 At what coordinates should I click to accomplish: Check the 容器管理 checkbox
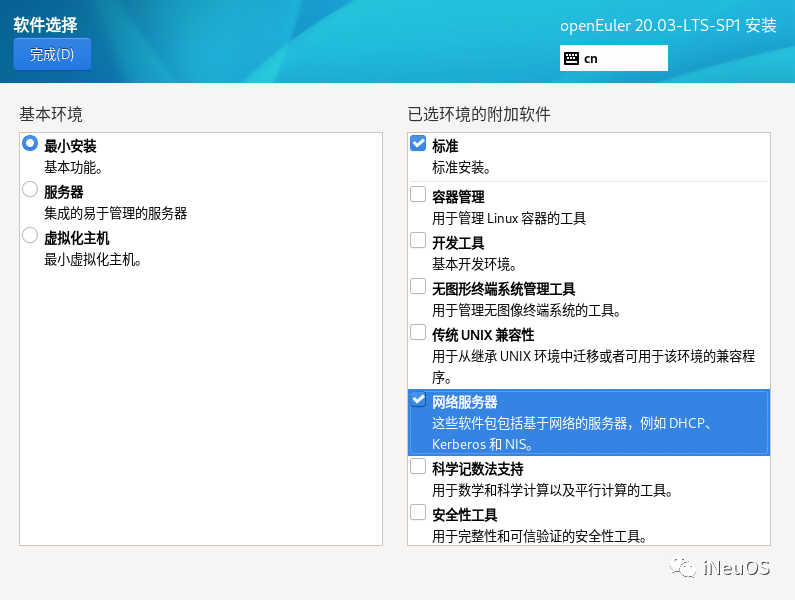tap(418, 194)
